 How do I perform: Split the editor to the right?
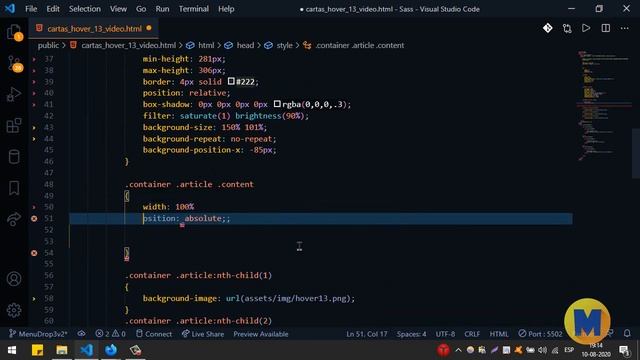pyautogui.click(x=606, y=28)
